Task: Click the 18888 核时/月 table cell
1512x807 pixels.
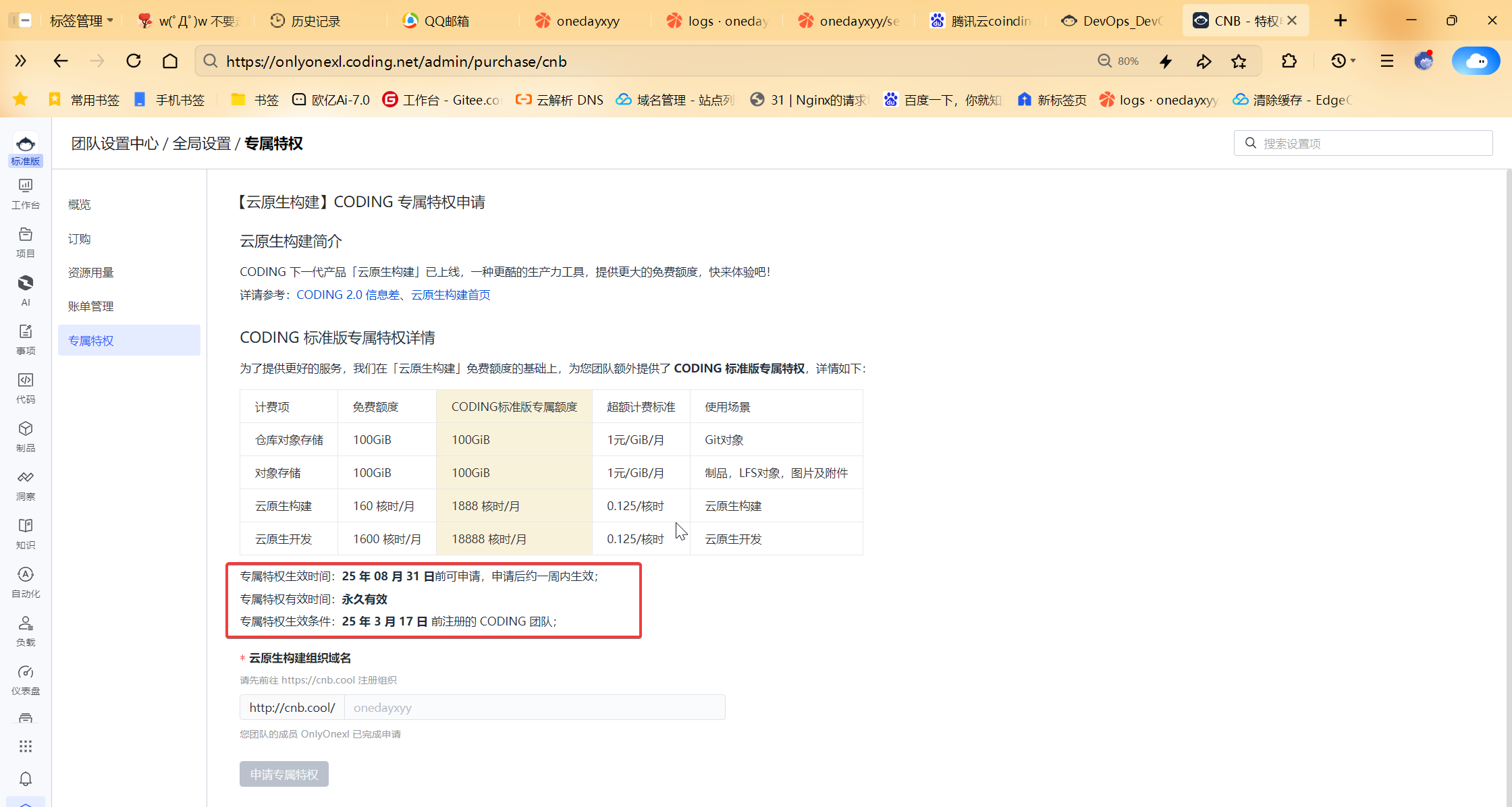Action: point(514,539)
